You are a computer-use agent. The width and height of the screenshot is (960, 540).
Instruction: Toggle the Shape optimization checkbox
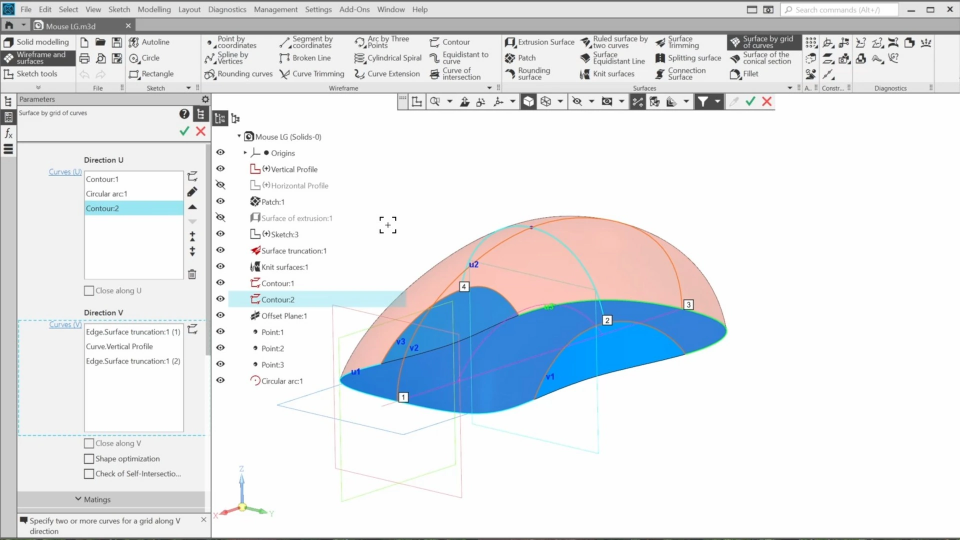tap(89, 459)
